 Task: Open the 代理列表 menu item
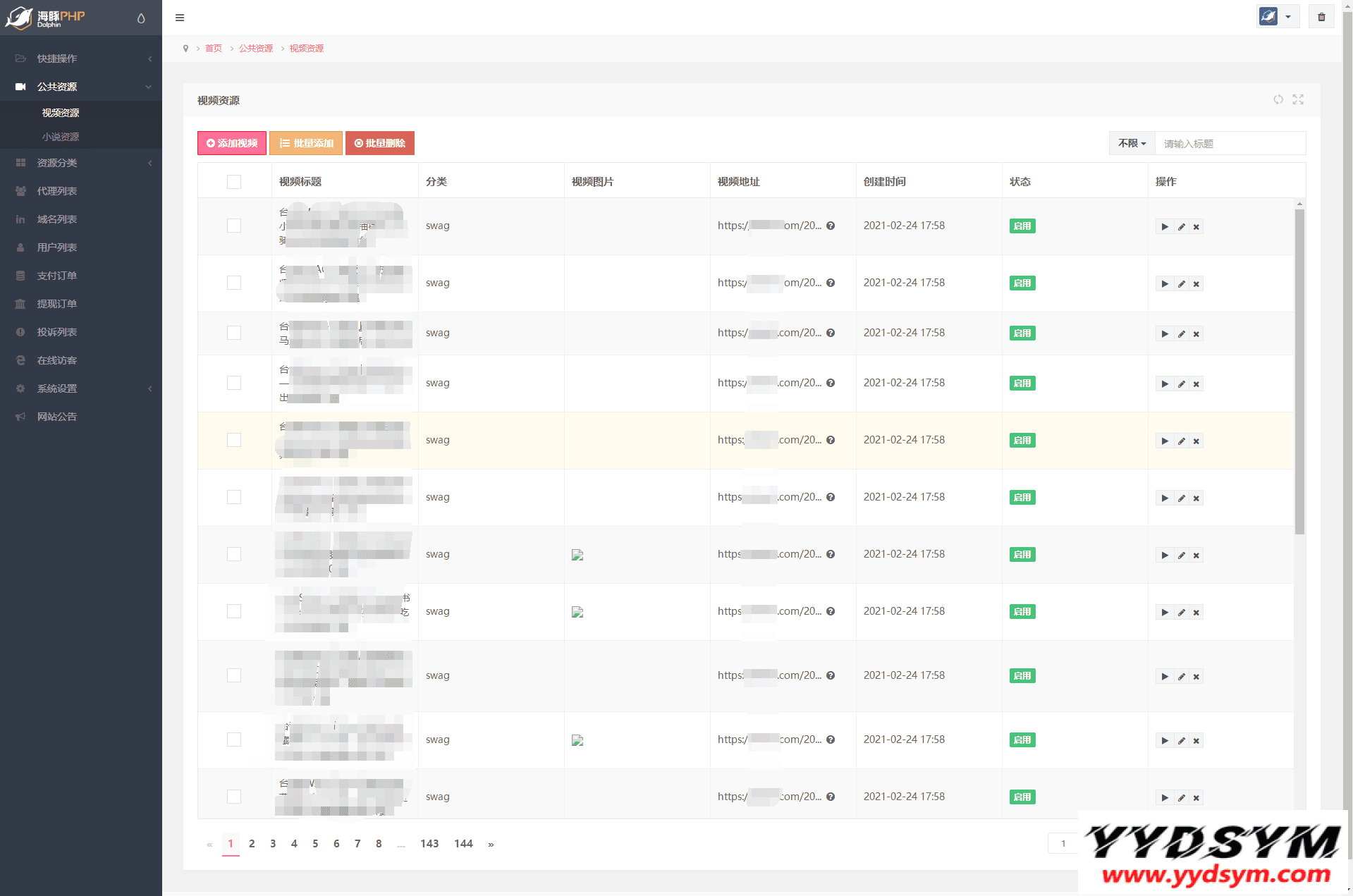(57, 191)
